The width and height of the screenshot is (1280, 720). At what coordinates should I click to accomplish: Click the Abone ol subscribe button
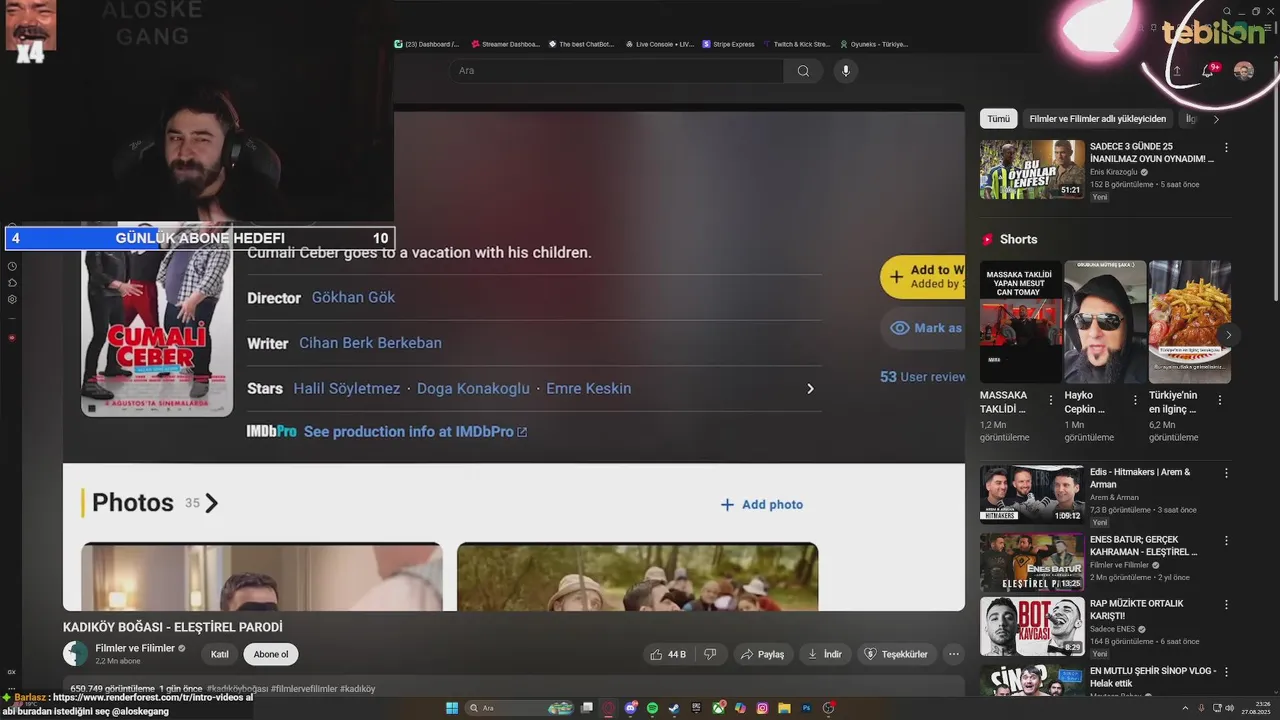pos(271,654)
